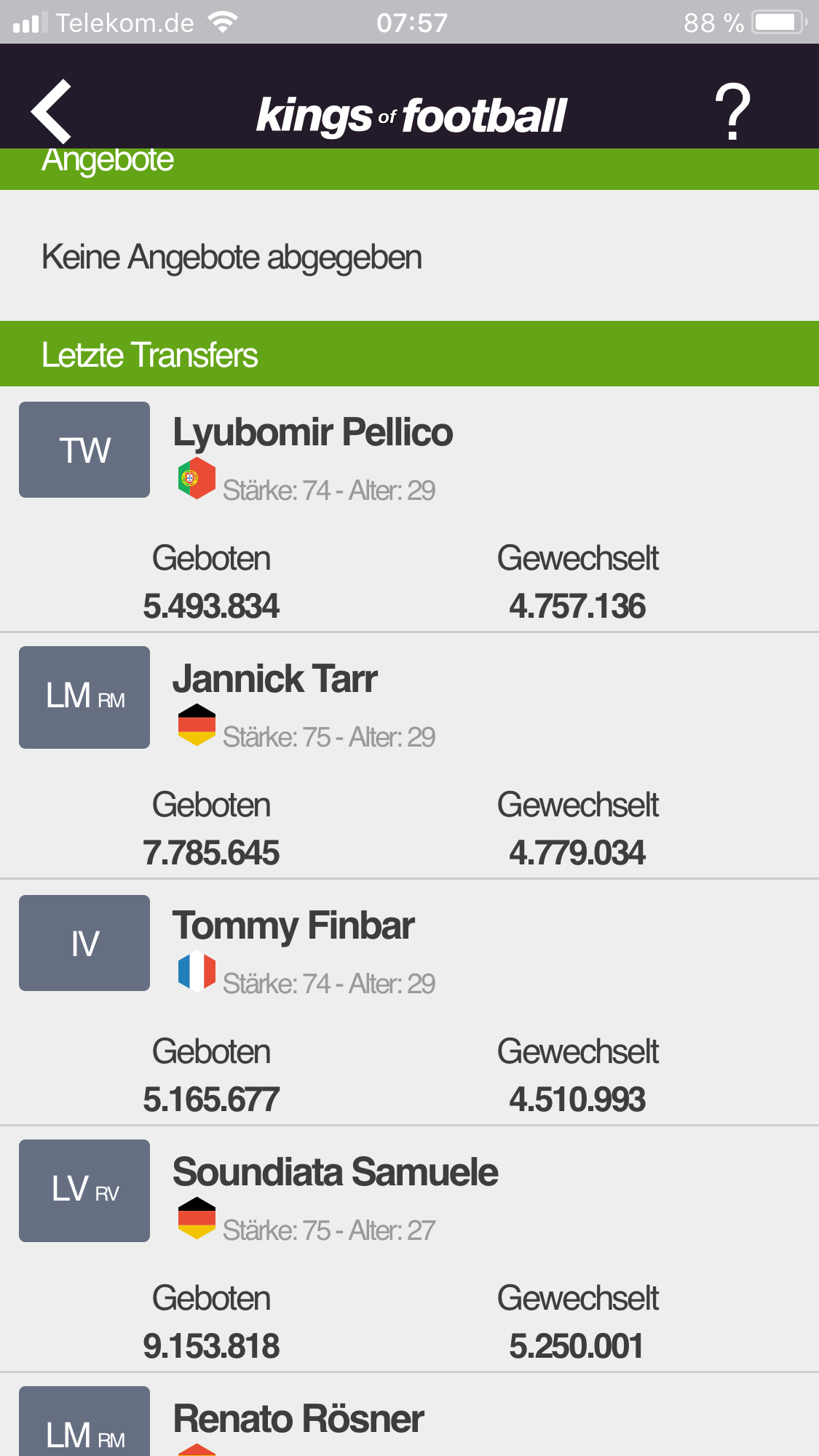Open player Tommy Finbar
Viewport: 819px width, 1456px height.
(293, 926)
